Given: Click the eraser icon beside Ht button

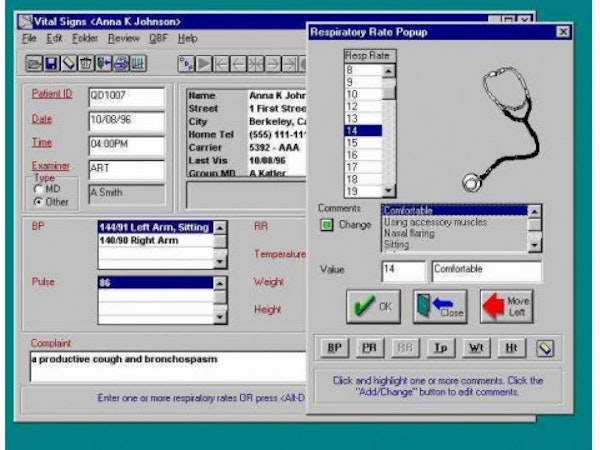Looking at the screenshot, I should 545,348.
